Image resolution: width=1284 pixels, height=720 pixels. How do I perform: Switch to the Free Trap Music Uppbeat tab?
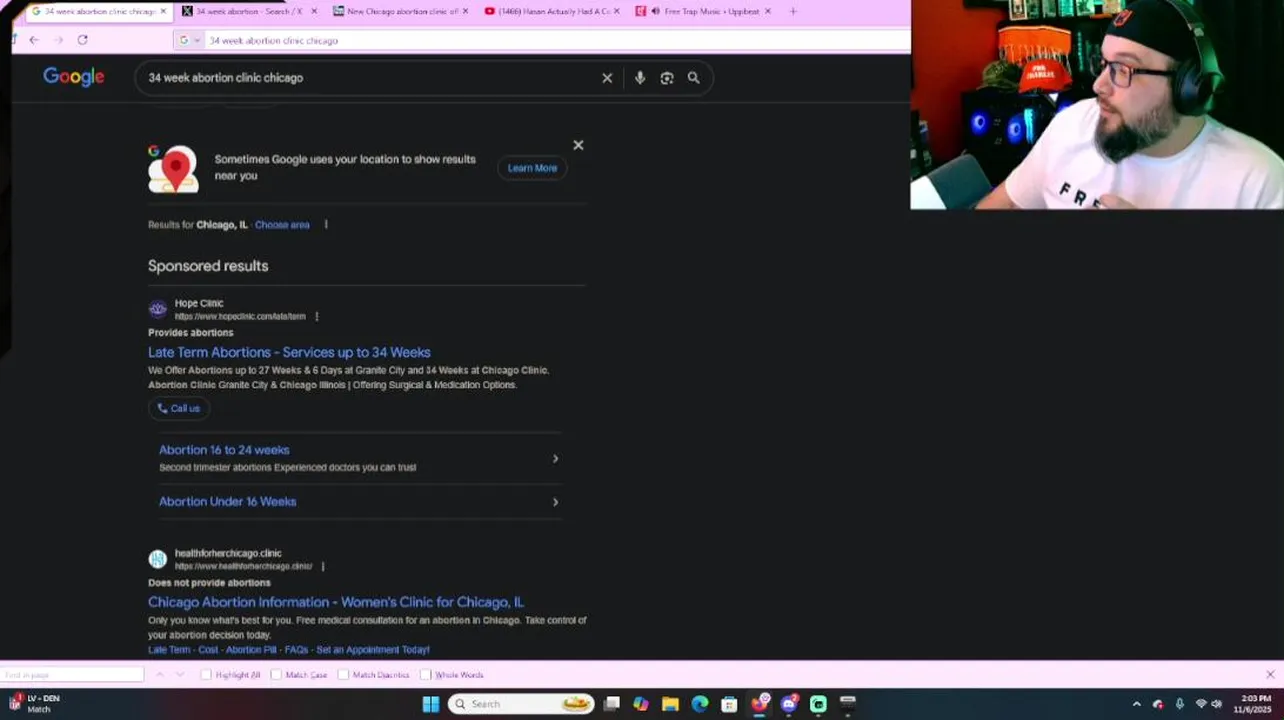703,11
